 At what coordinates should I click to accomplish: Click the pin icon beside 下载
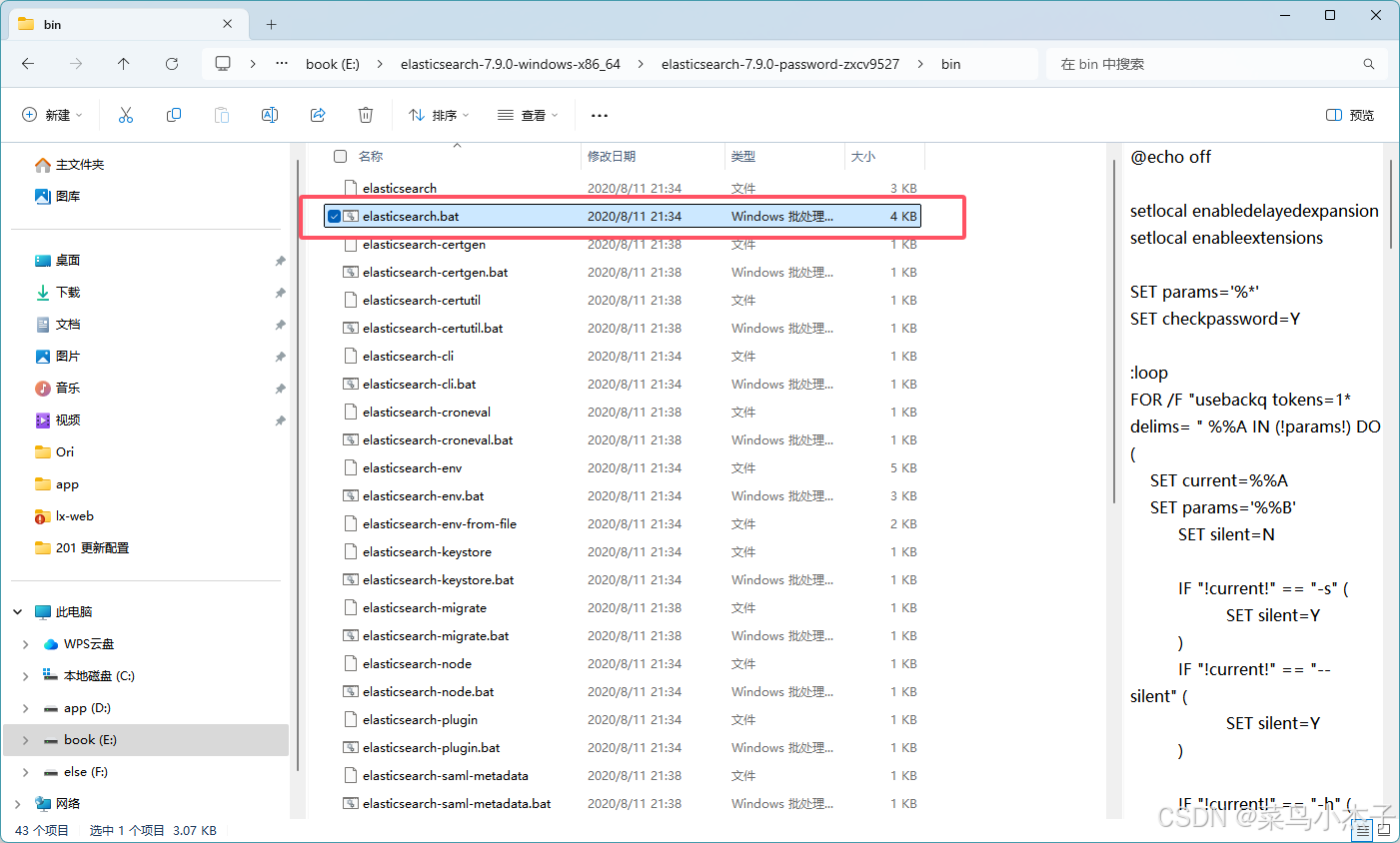point(280,293)
